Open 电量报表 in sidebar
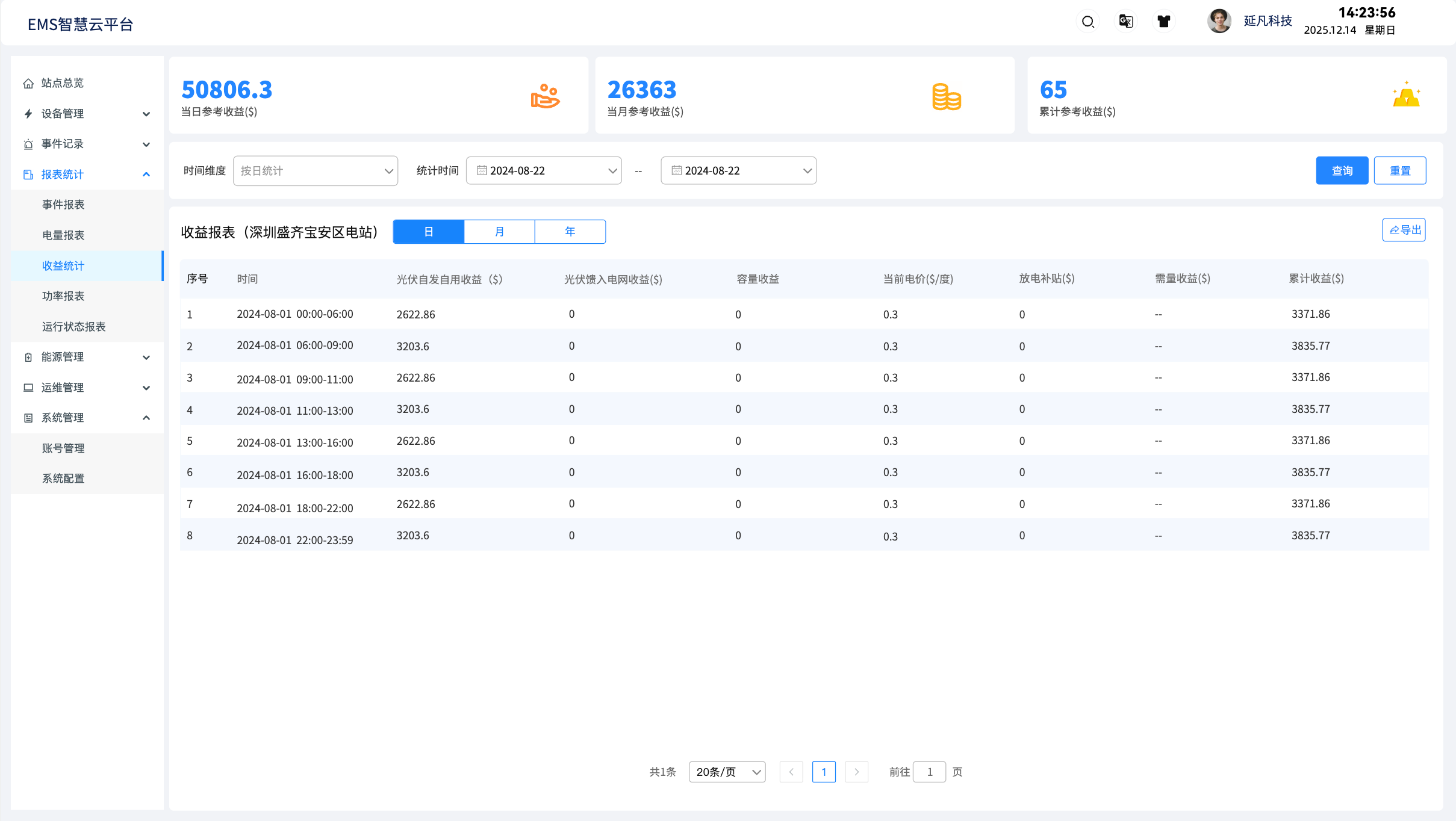Screen dimensions: 1456x821 [x=63, y=235]
